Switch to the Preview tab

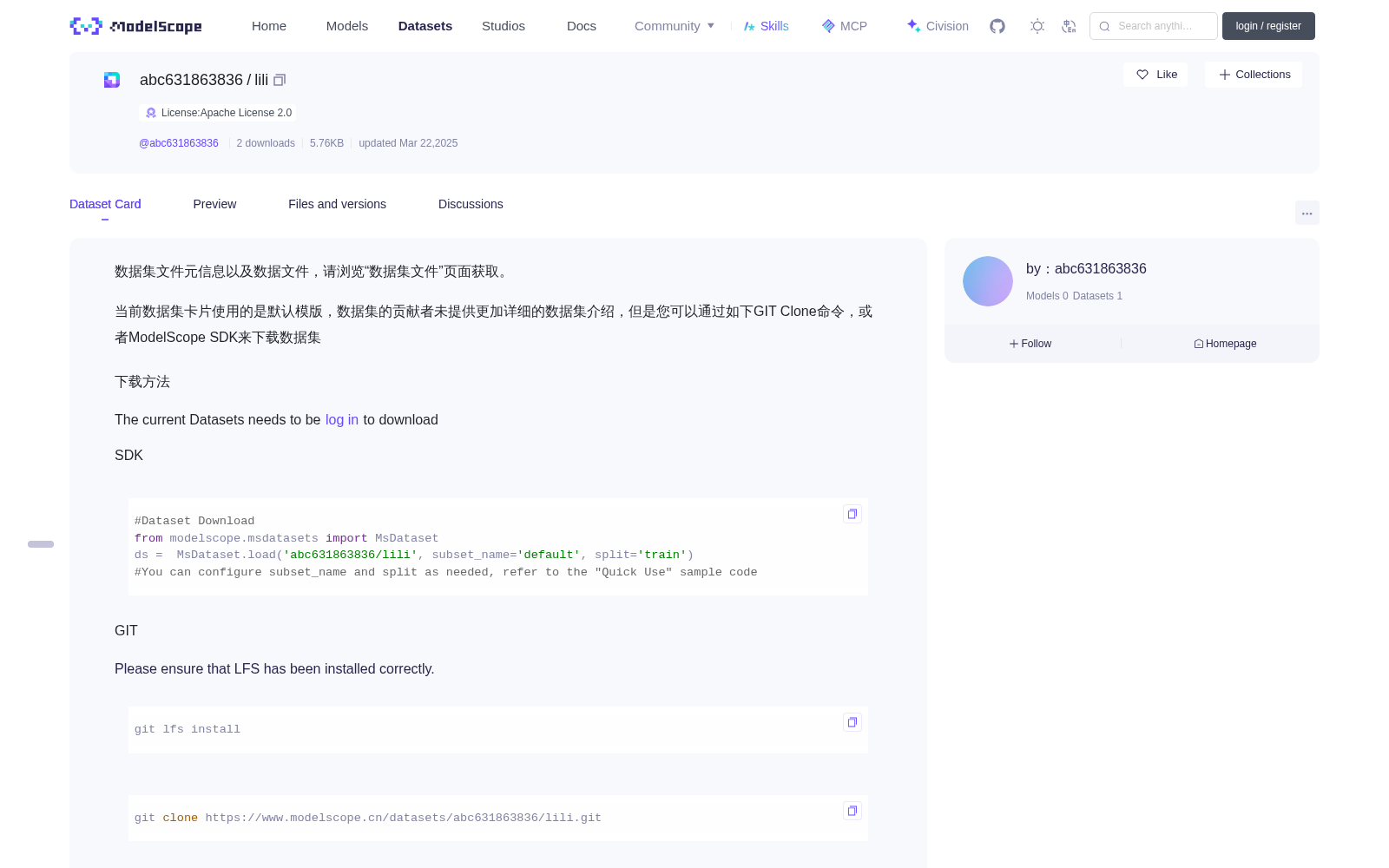(x=214, y=204)
